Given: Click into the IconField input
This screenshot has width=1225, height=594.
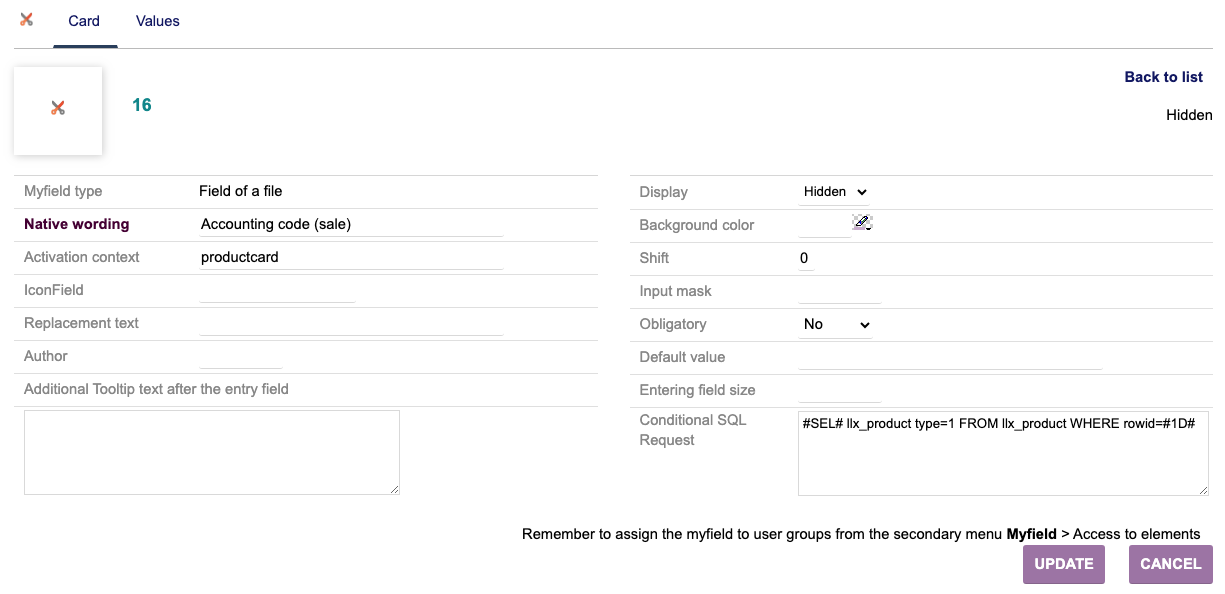Looking at the screenshot, I should [277, 291].
